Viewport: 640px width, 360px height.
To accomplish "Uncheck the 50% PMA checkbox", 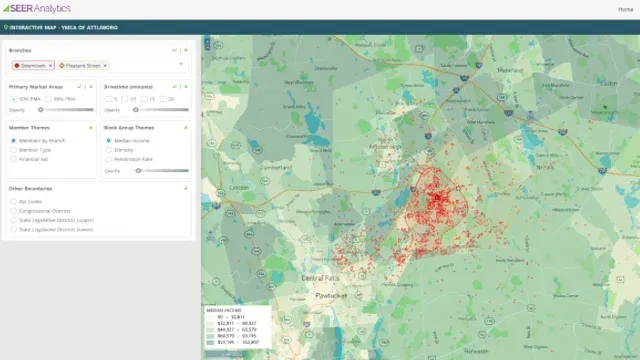I will (x=14, y=99).
